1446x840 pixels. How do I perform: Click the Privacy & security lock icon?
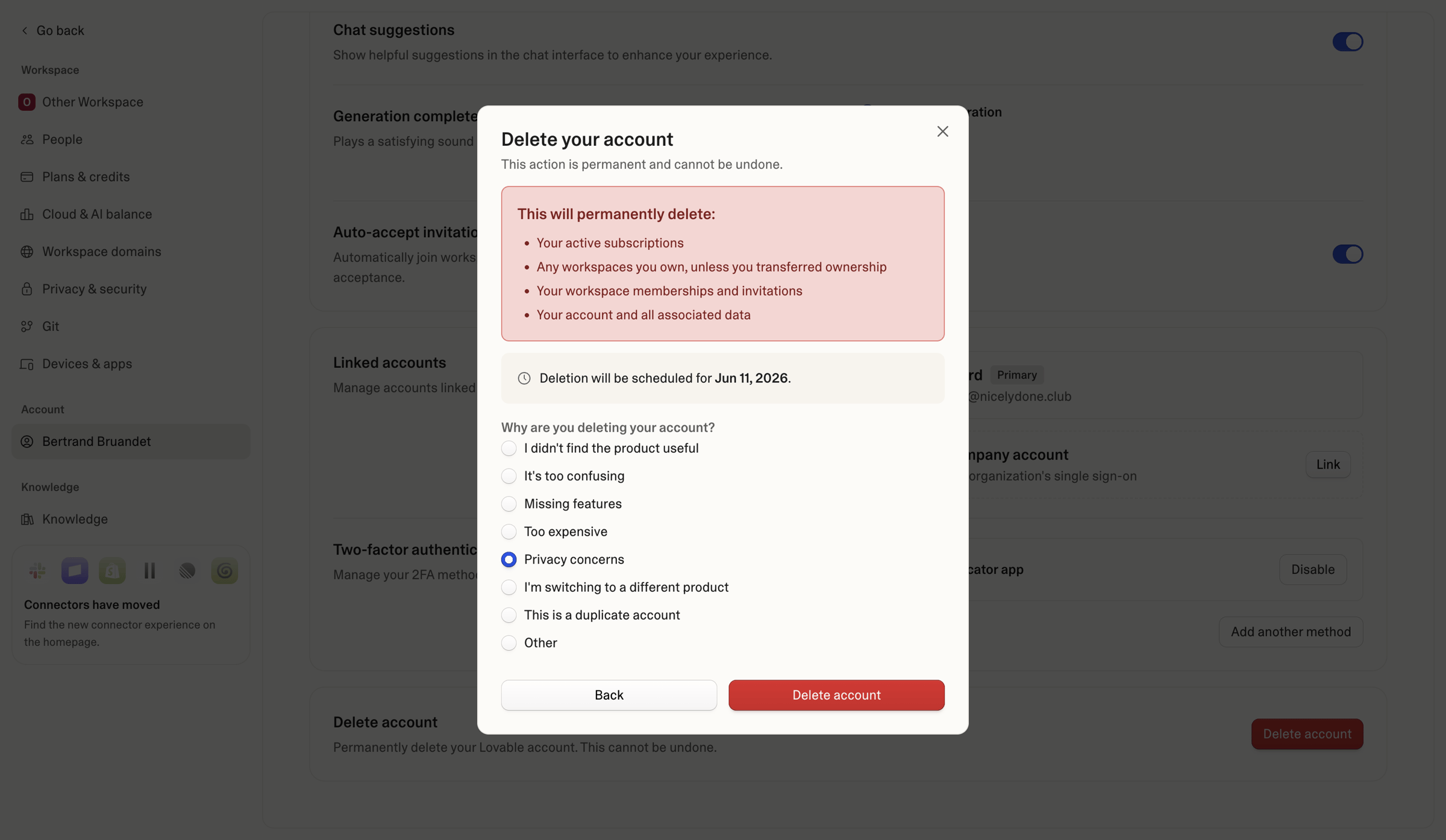(x=27, y=288)
